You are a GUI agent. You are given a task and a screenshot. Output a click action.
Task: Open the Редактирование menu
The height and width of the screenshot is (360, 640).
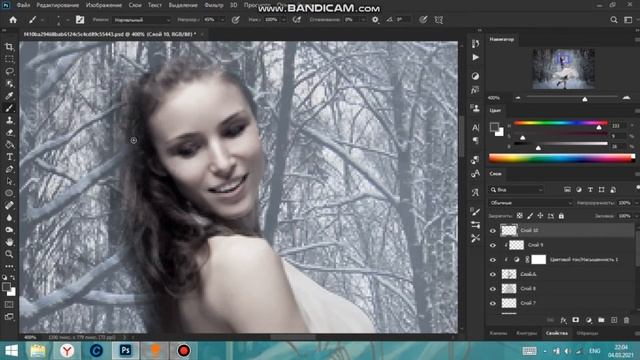click(58, 5)
